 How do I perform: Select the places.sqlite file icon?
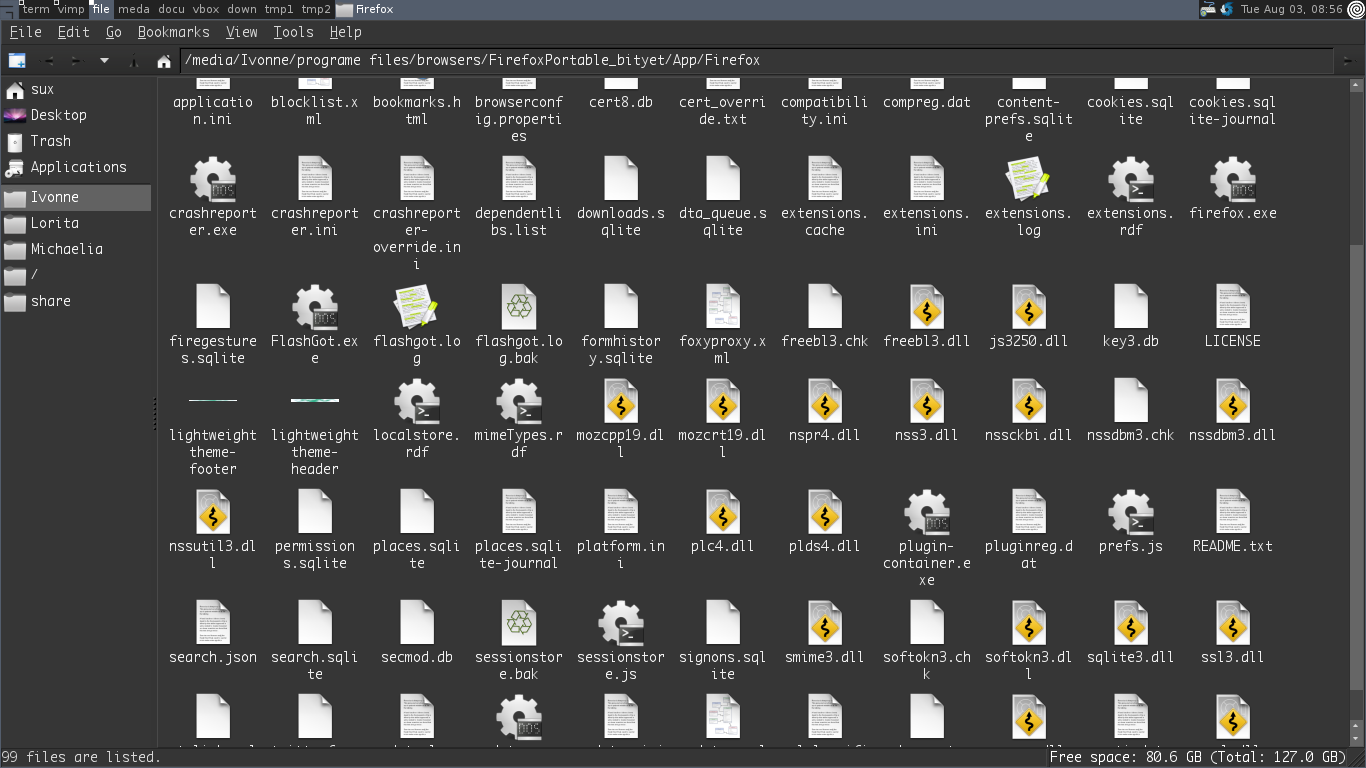417,512
